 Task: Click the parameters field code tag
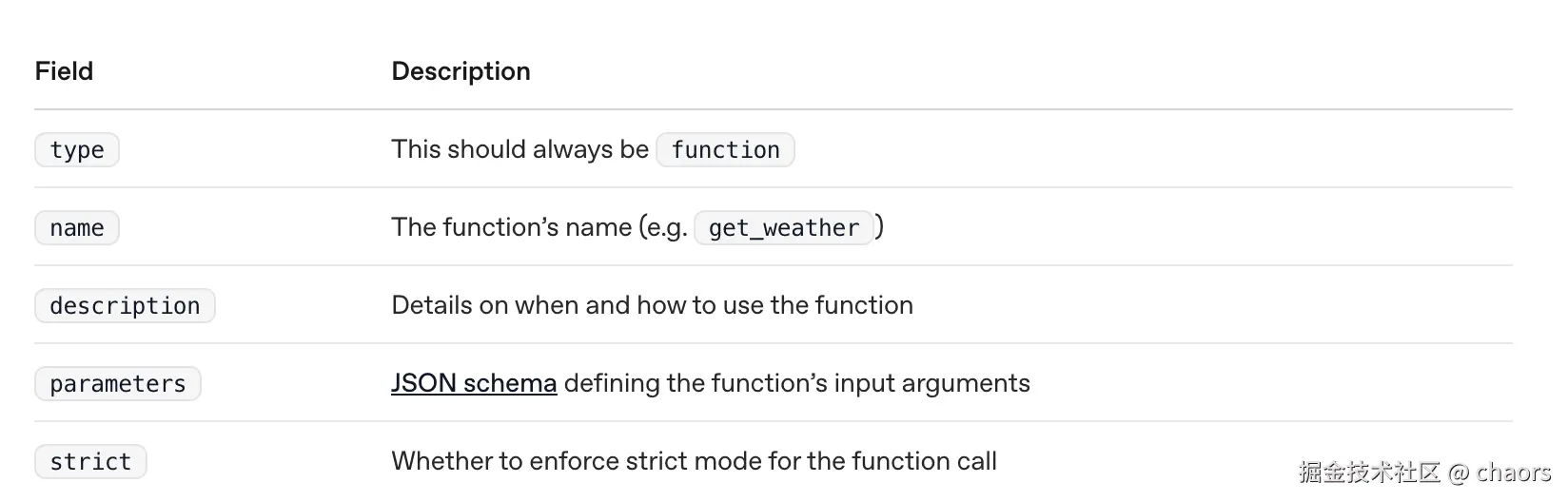pos(118,384)
